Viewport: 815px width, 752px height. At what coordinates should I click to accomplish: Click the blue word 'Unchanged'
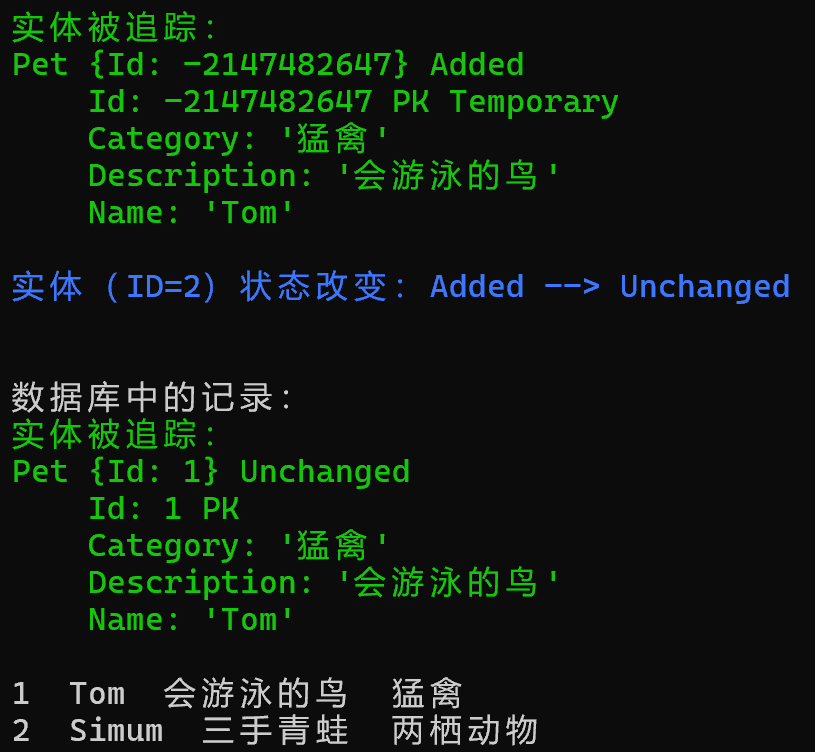tap(705, 287)
